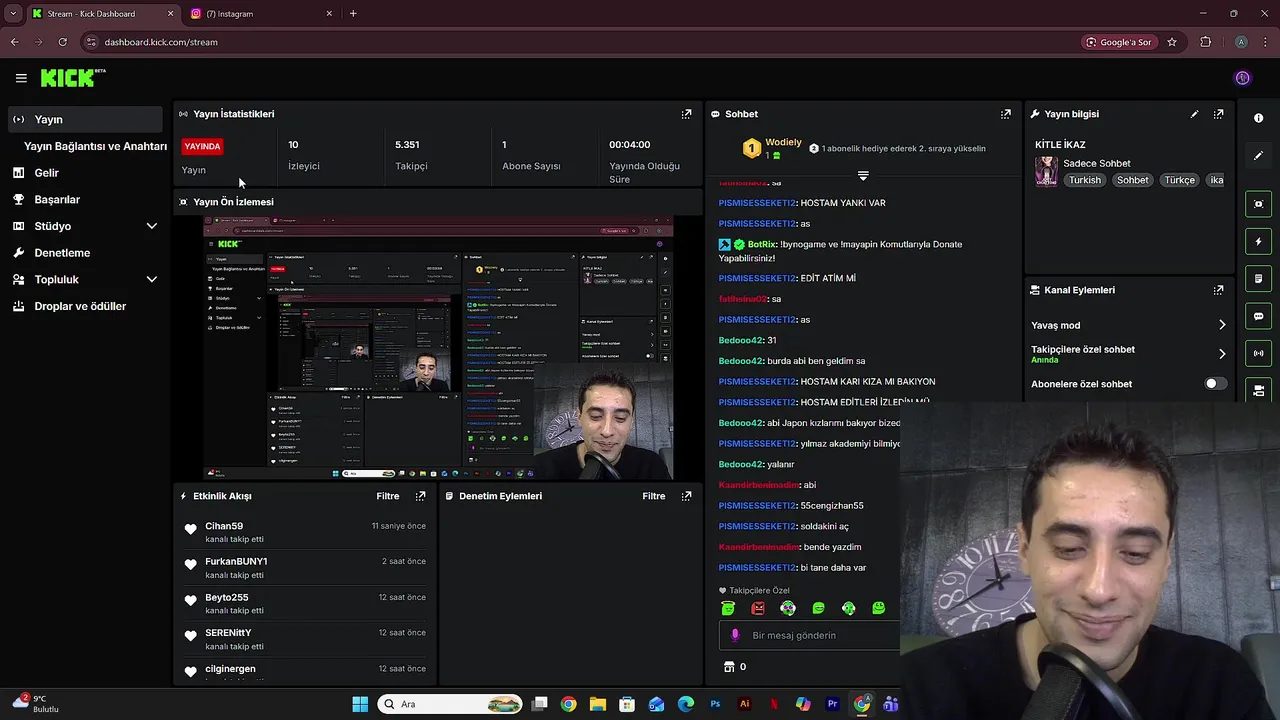
Task: Toggle Abonelere özel sohbet switch
Action: pos(1215,384)
